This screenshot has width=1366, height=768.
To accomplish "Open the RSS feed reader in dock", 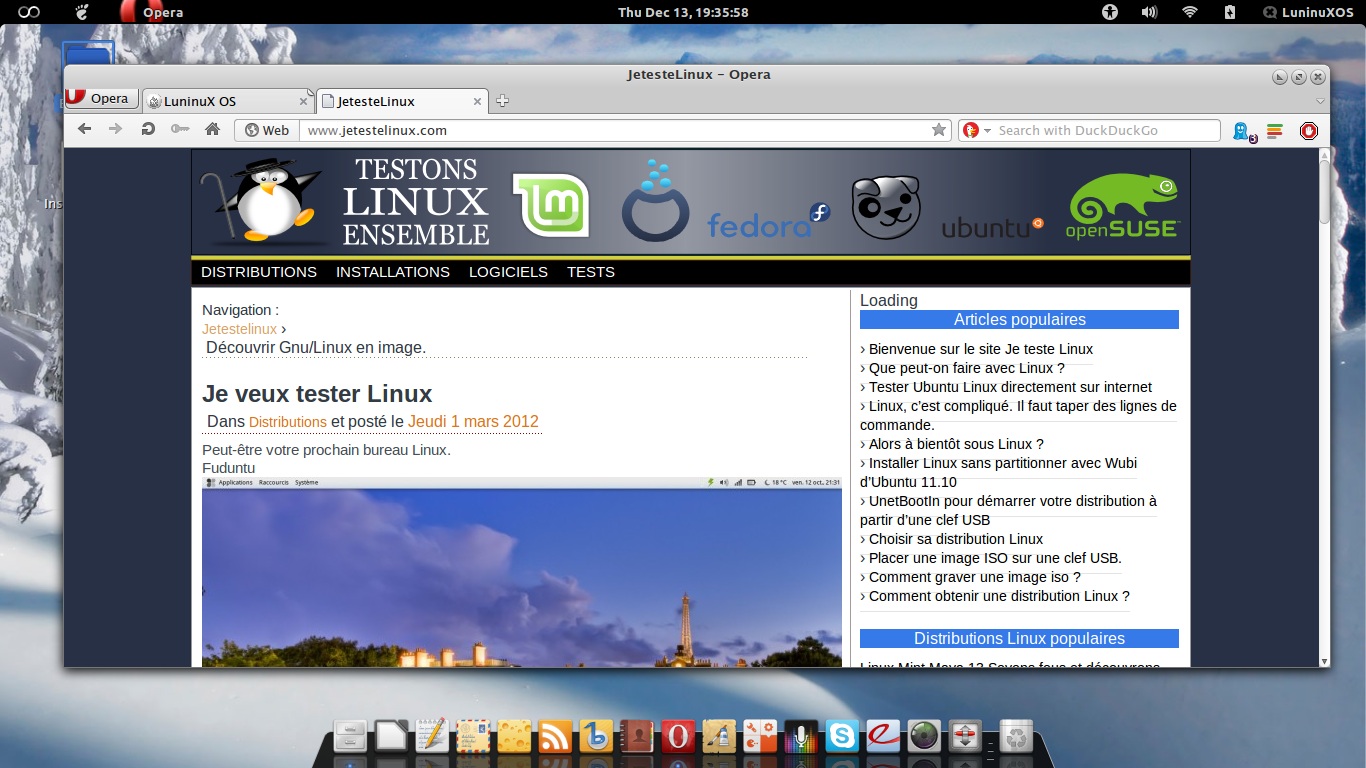I will [555, 737].
